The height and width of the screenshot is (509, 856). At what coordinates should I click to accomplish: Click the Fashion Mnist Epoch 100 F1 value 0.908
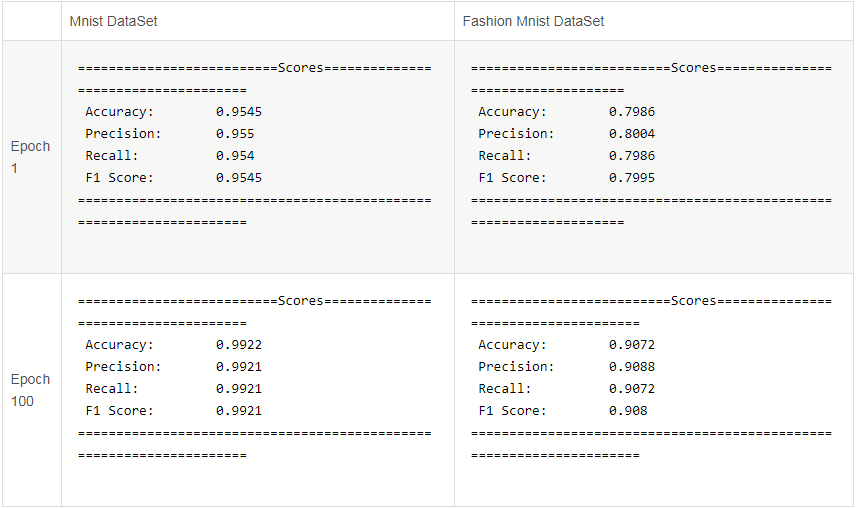coord(628,411)
